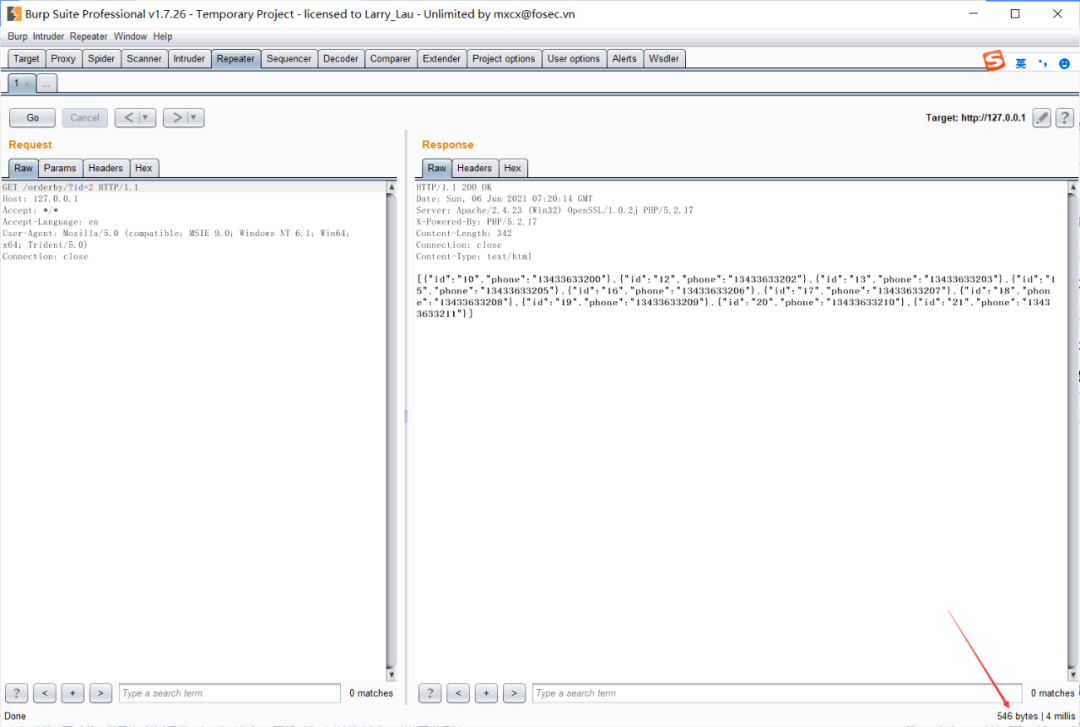
Task: Click request pane scrollbar down arrow
Action: click(391, 675)
